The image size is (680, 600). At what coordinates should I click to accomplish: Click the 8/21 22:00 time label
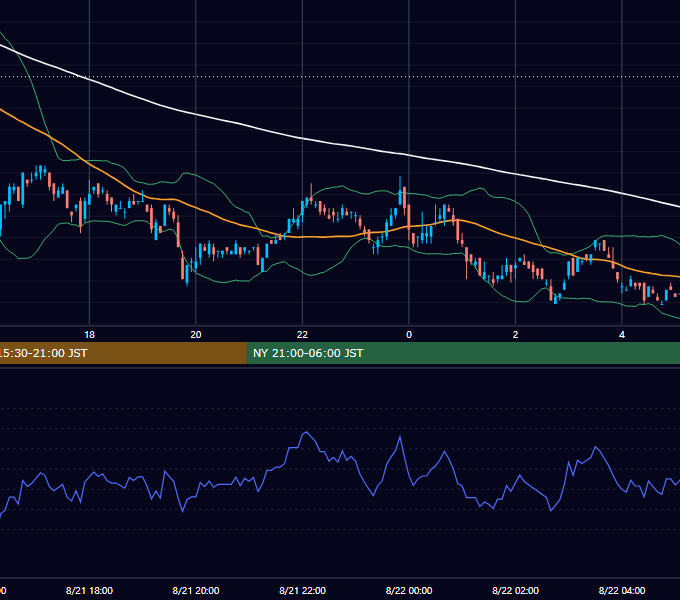[x=302, y=590]
